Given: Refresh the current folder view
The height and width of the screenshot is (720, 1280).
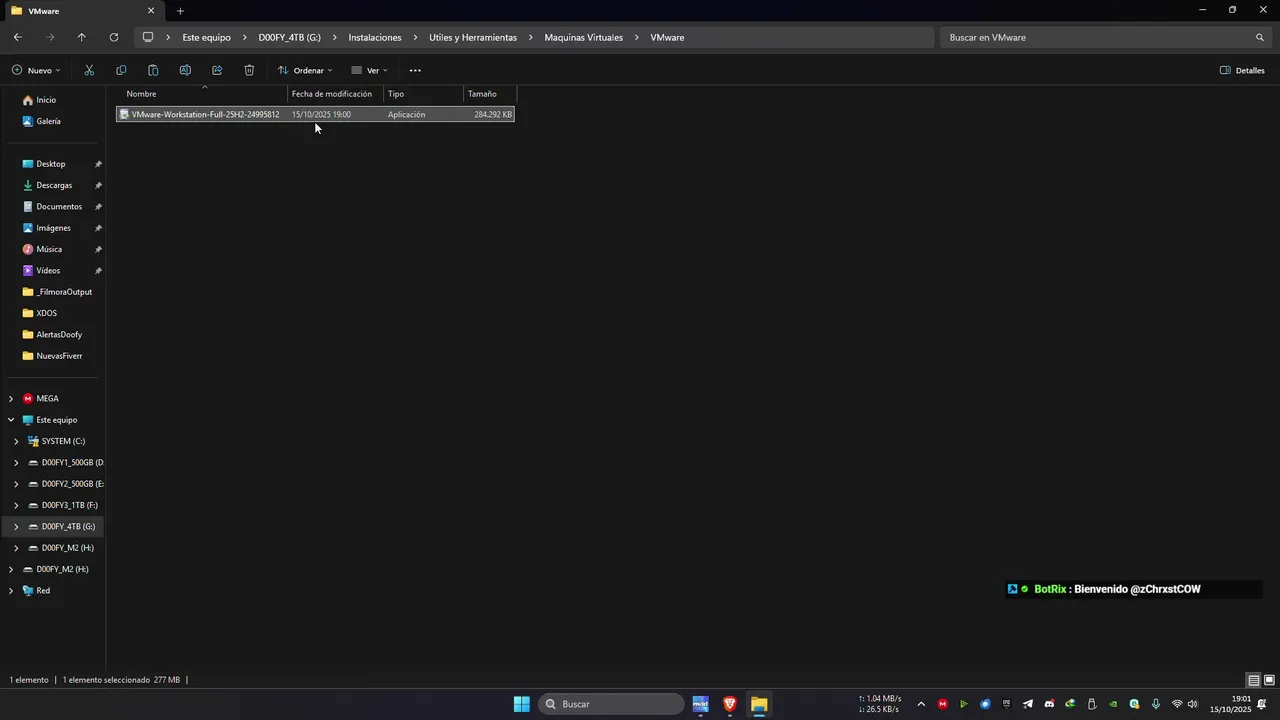Looking at the screenshot, I should (x=114, y=37).
